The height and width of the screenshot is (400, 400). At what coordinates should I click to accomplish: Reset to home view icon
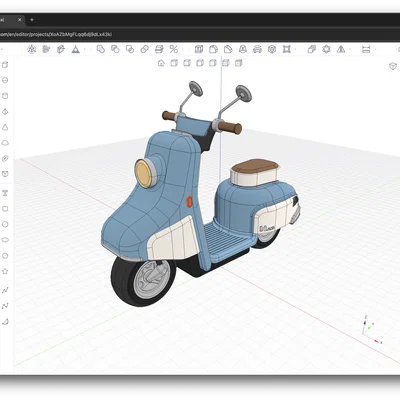[x=161, y=63]
